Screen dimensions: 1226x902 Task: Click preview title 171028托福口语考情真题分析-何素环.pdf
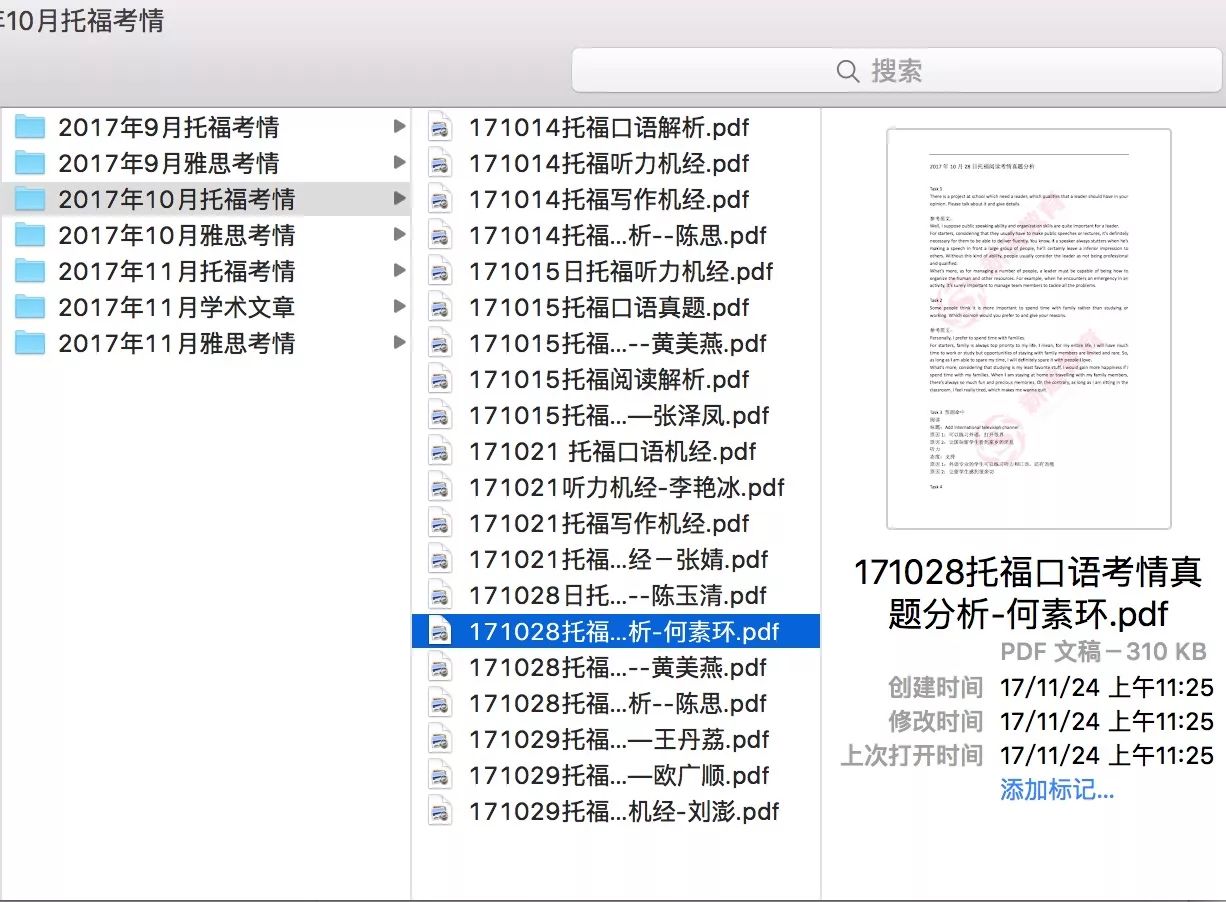point(1028,592)
